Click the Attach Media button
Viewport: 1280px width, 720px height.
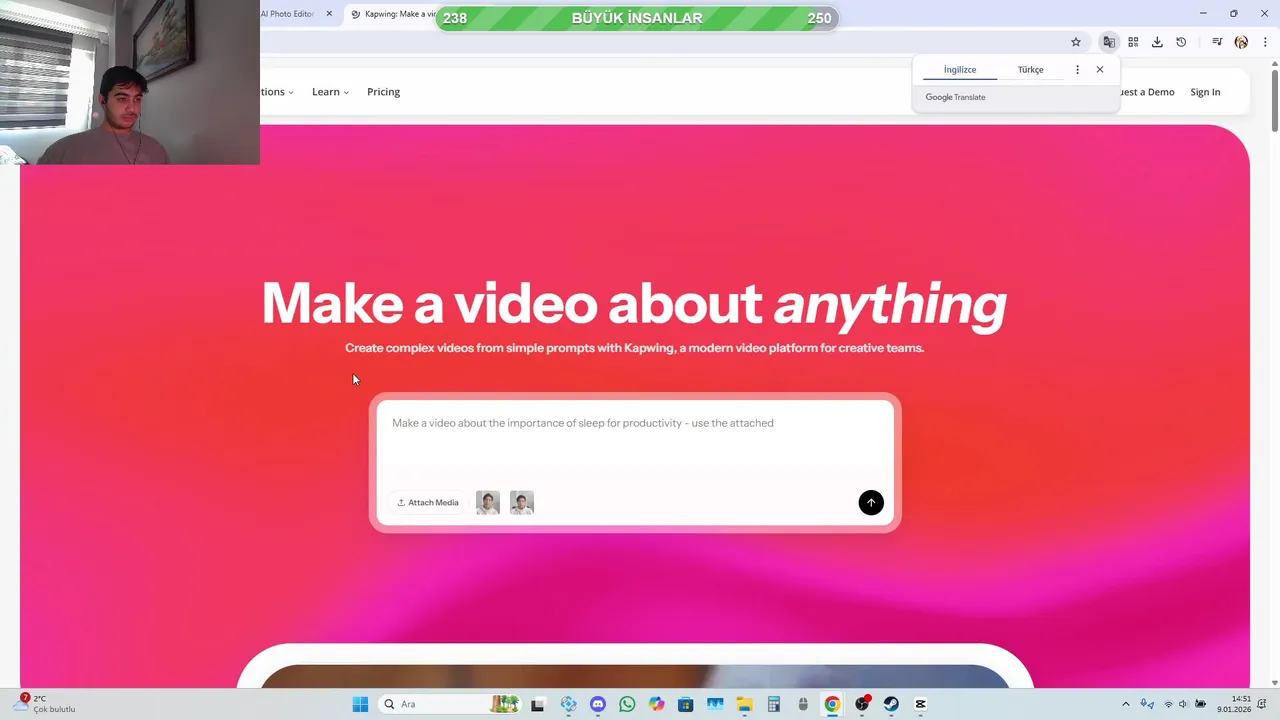click(x=428, y=503)
